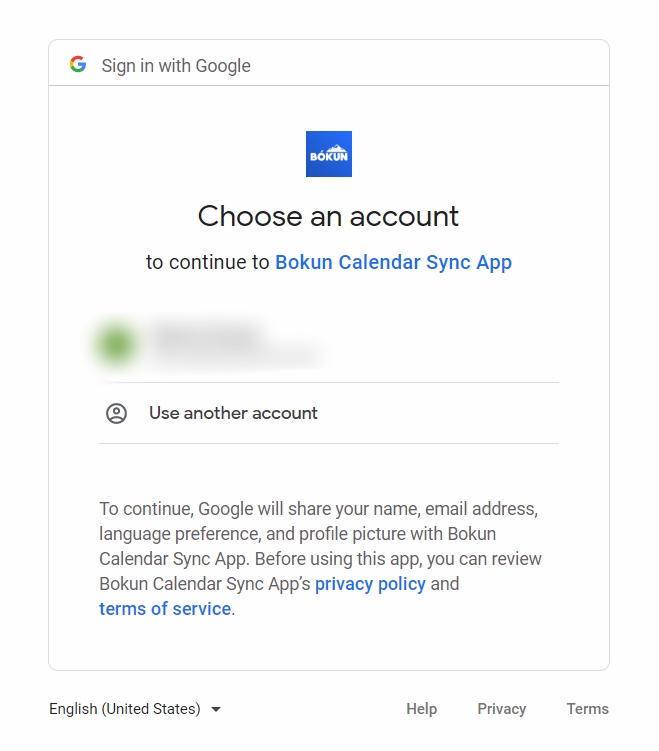Open the Privacy footer link

(501, 709)
